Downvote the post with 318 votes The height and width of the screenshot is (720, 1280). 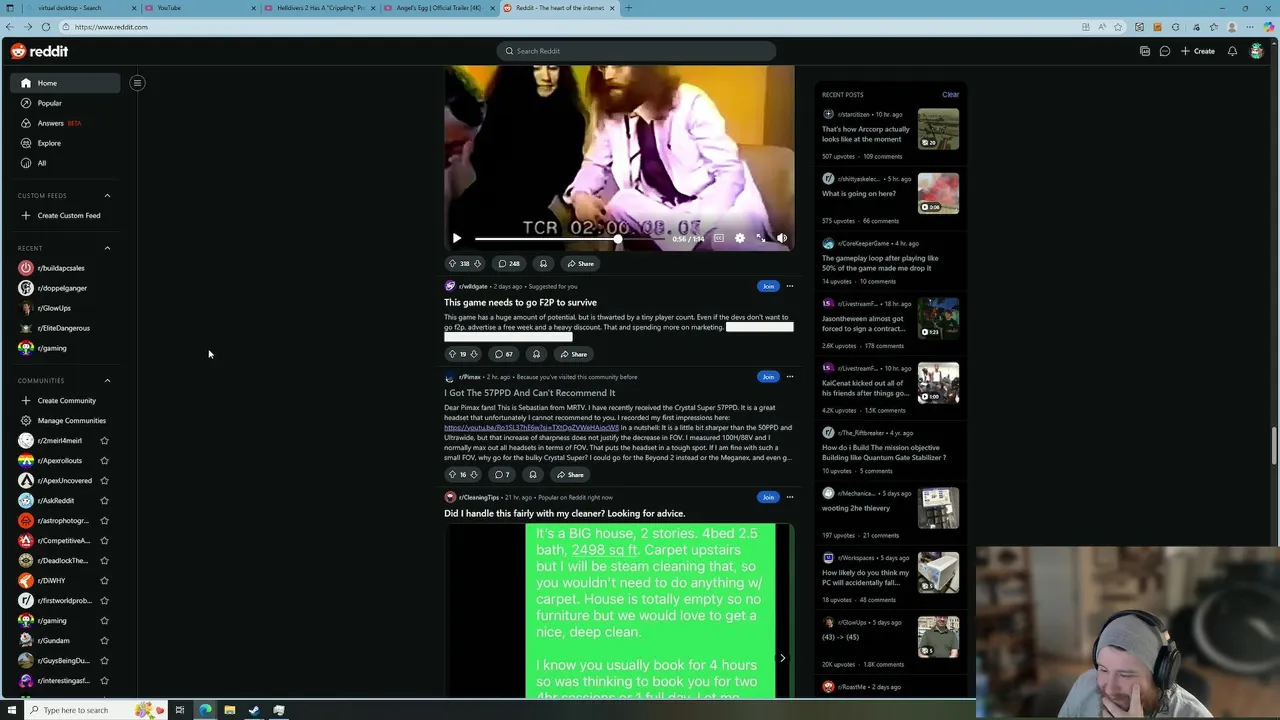point(477,264)
